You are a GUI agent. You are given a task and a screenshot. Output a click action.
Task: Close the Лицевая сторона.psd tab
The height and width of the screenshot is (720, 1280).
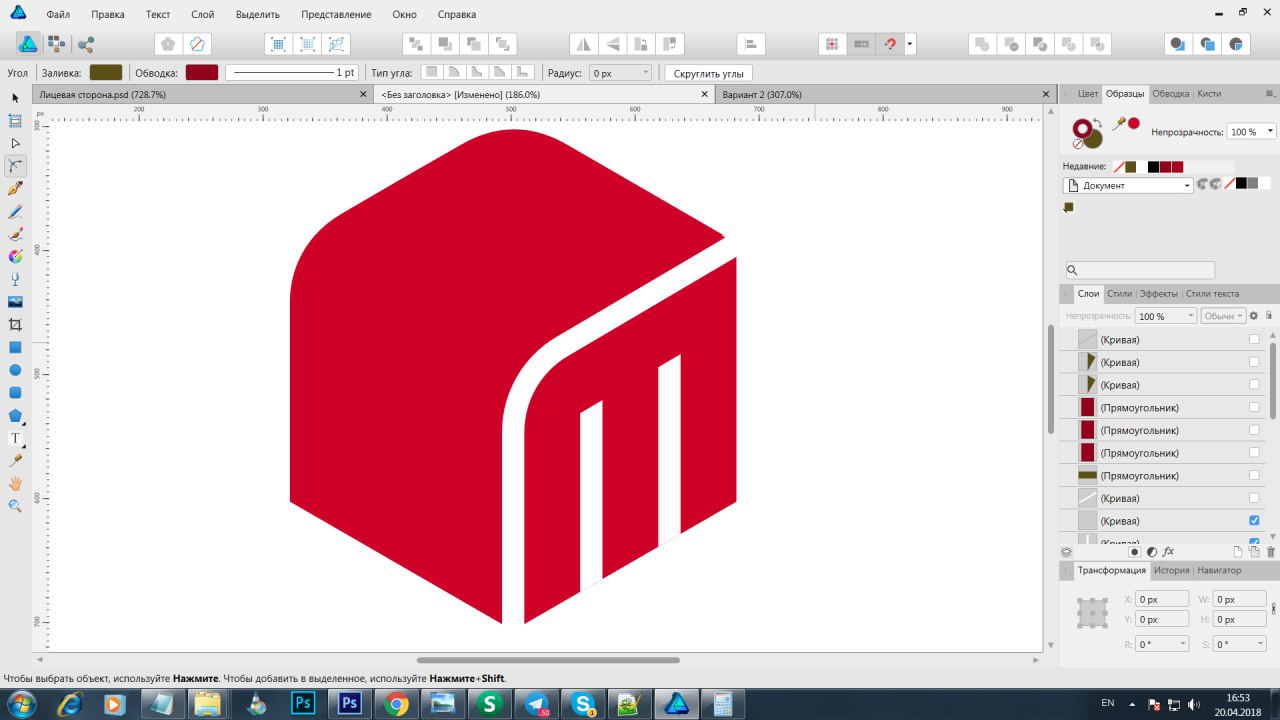click(363, 94)
